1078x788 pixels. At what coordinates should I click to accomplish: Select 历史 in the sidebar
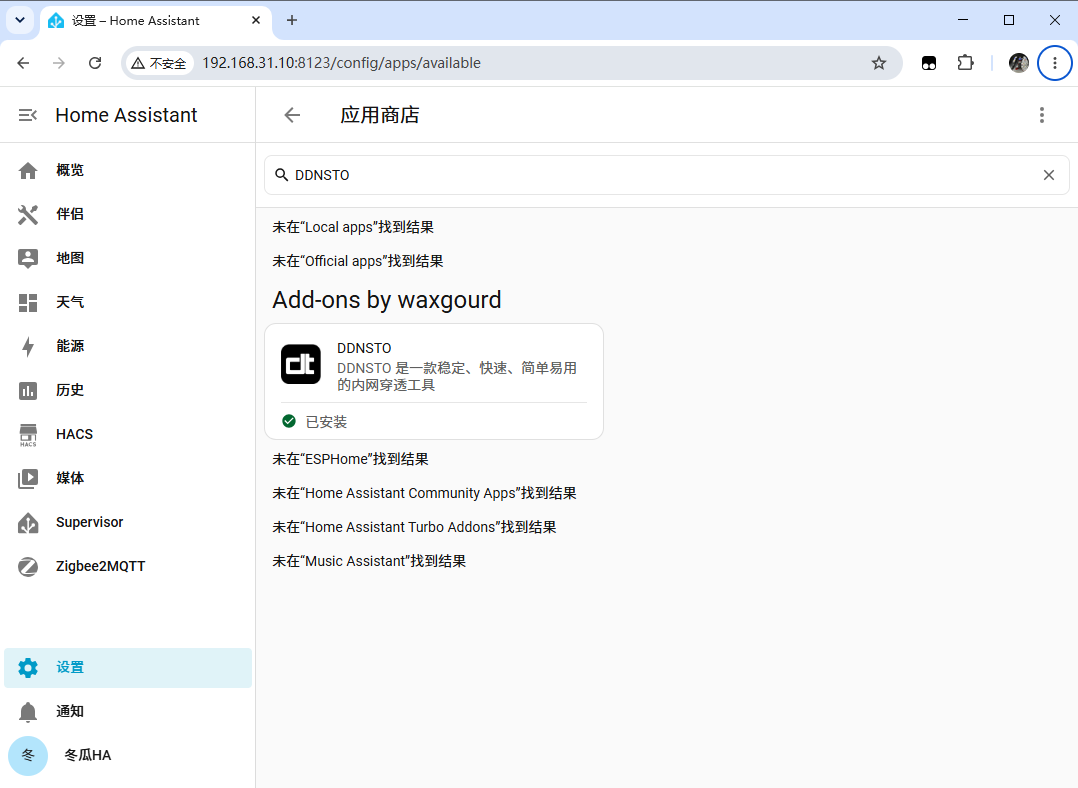(70, 391)
